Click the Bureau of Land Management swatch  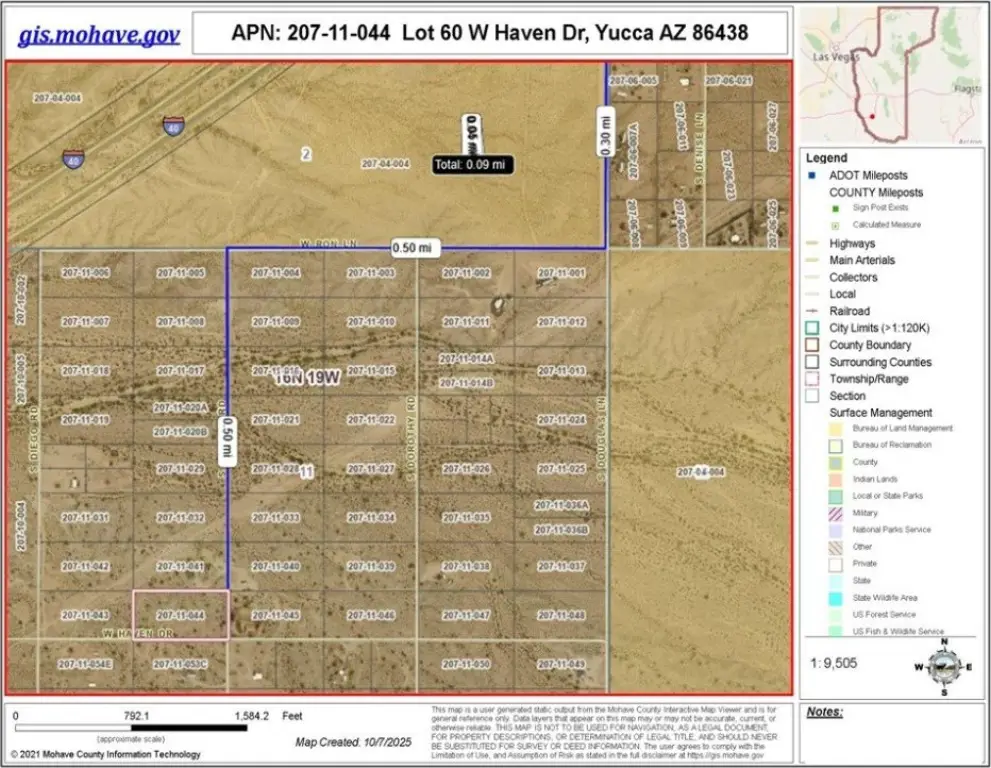click(832, 428)
